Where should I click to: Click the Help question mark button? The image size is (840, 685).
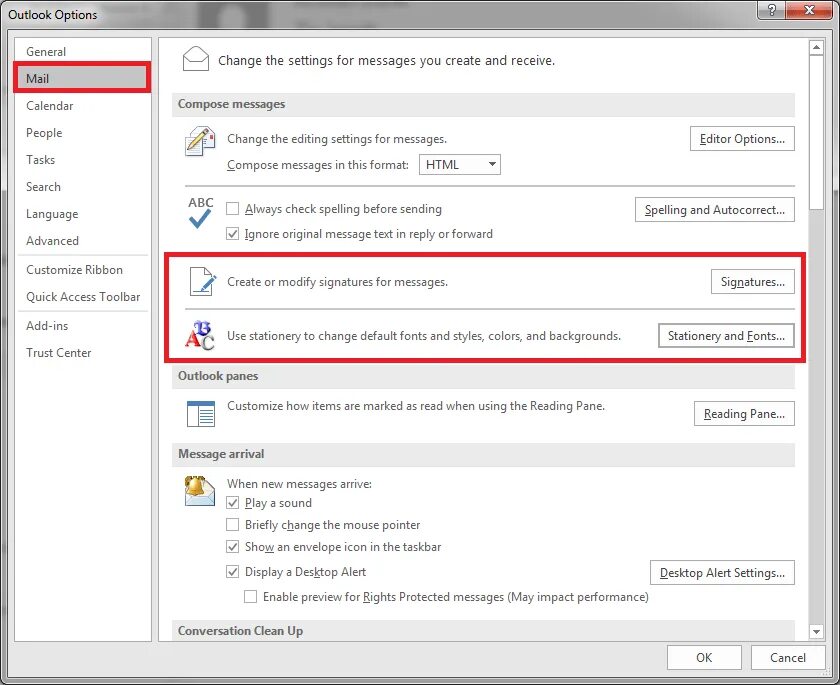(771, 10)
